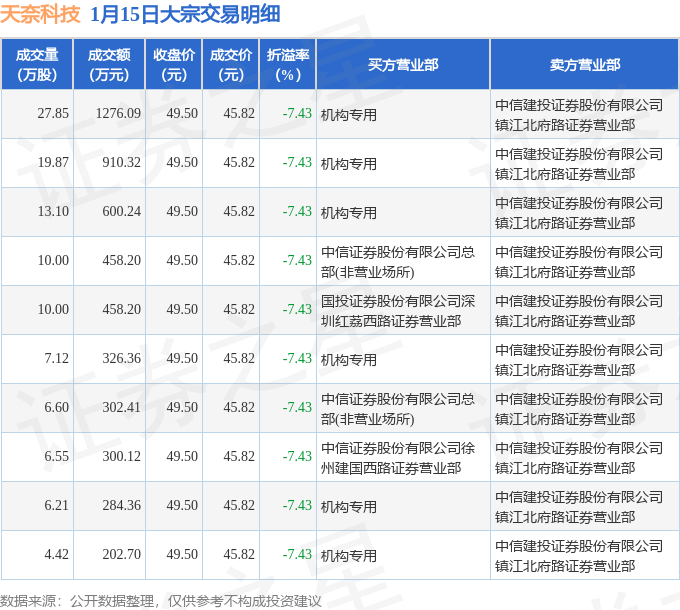Select -7.43 discount rate in the 326.36 row
This screenshot has height=610, width=680.
297,359
